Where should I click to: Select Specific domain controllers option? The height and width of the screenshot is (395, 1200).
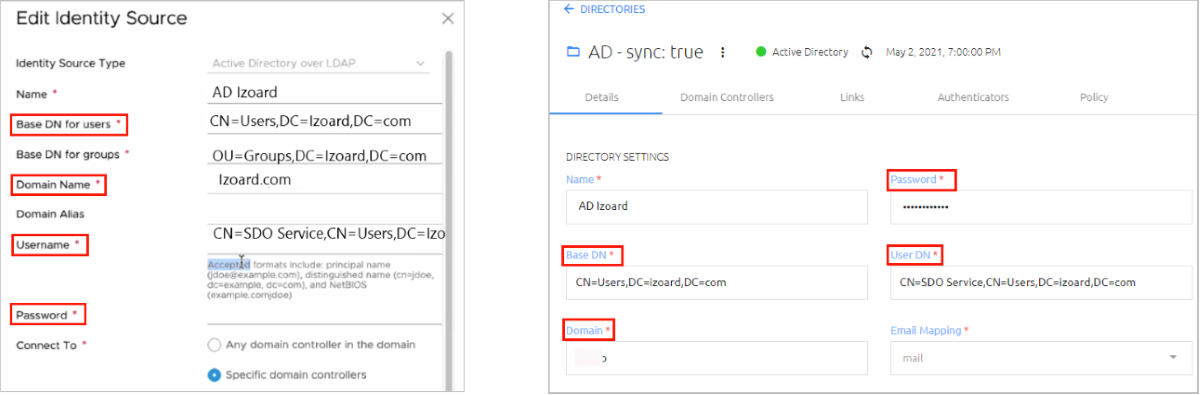pyautogui.click(x=214, y=375)
